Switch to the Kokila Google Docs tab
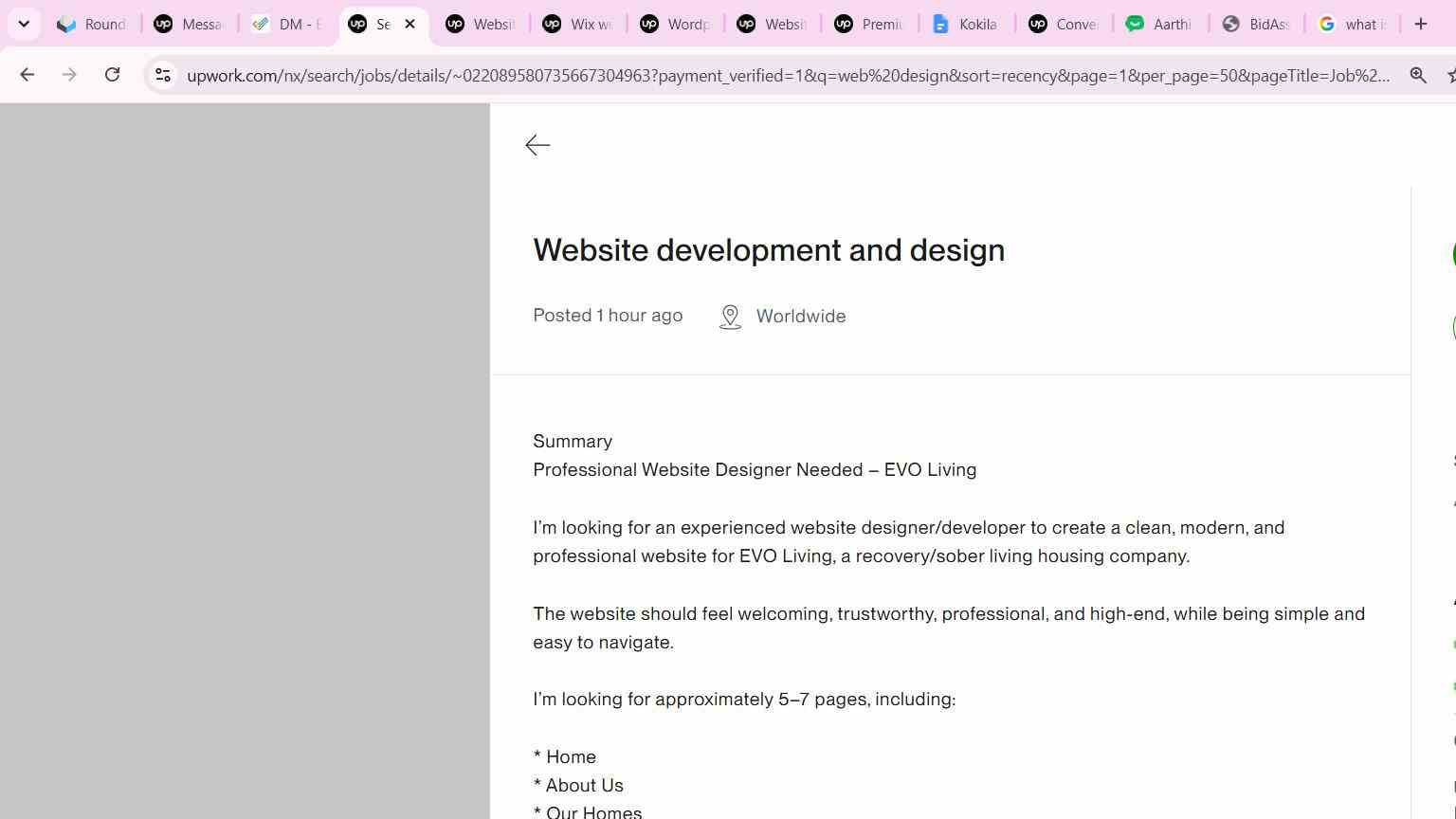The height and width of the screenshot is (819, 1456). pos(966,24)
